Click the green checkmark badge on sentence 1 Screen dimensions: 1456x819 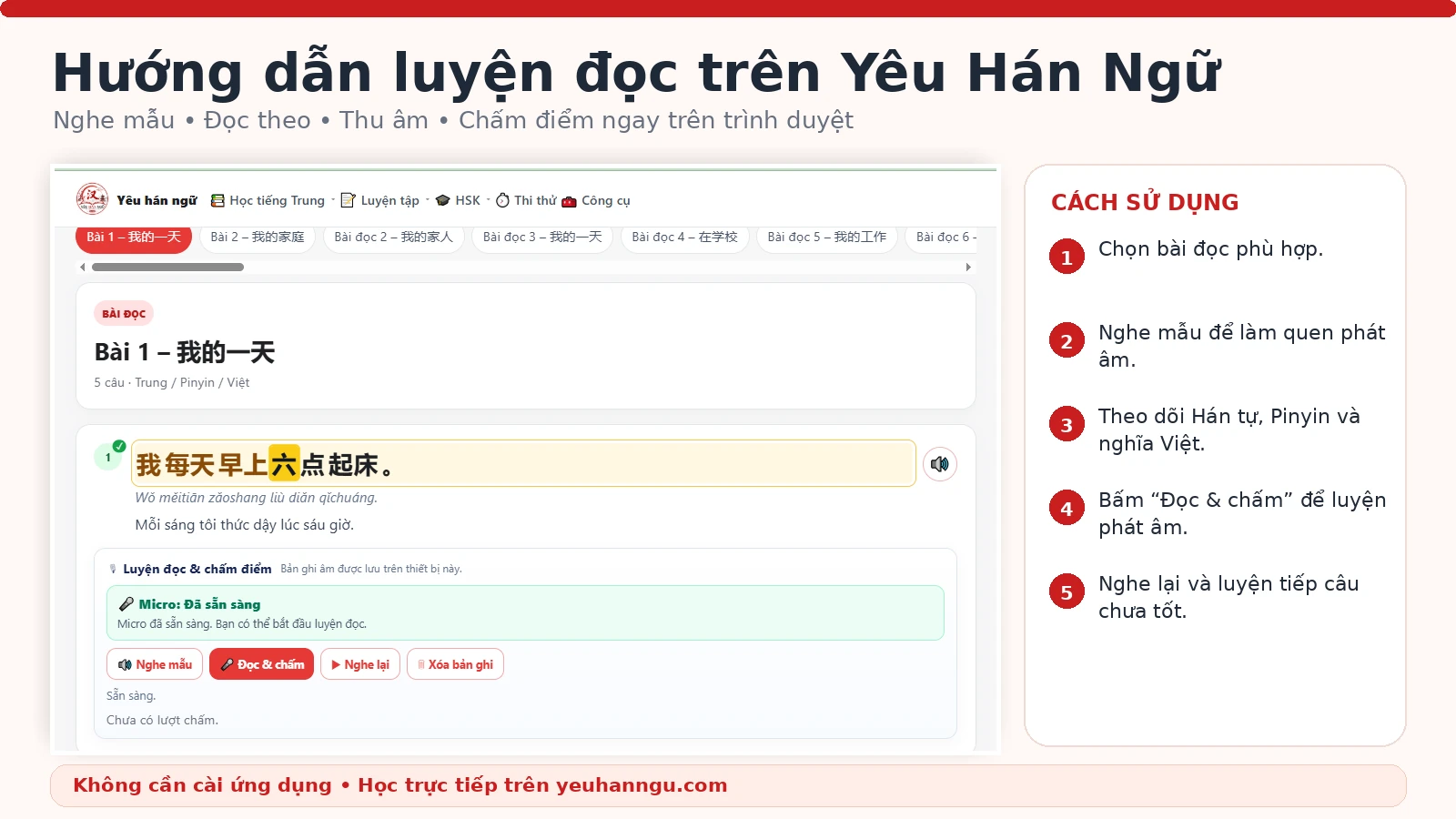point(119,446)
